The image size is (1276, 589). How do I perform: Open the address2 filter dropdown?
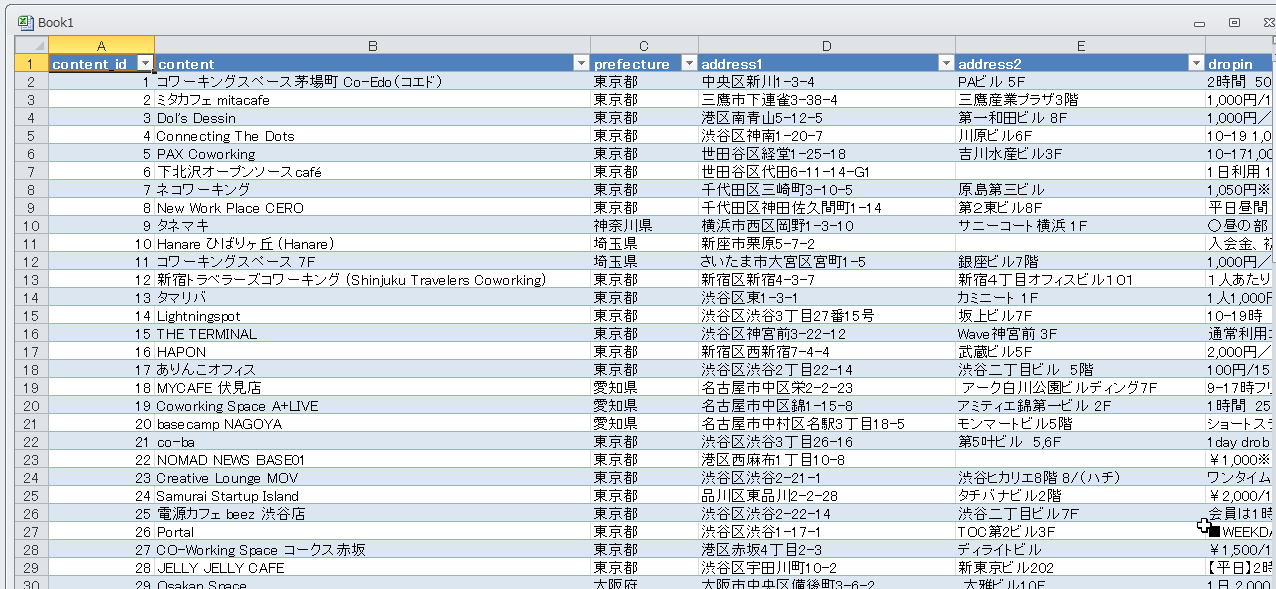click(x=1195, y=63)
